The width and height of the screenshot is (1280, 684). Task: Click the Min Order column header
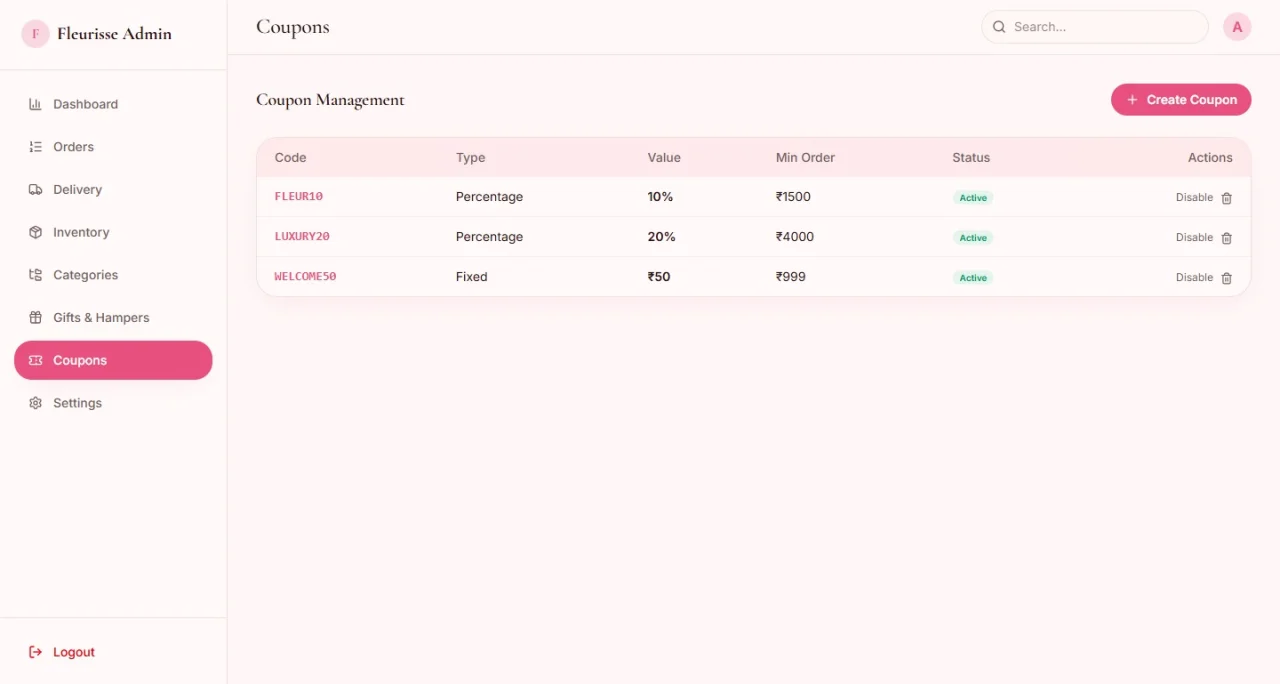(805, 158)
